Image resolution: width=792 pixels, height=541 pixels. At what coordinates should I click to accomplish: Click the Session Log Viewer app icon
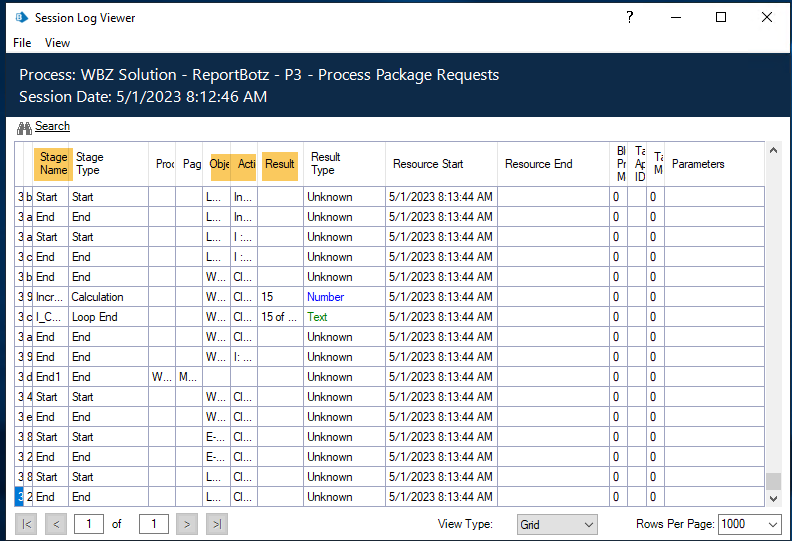coord(22,18)
